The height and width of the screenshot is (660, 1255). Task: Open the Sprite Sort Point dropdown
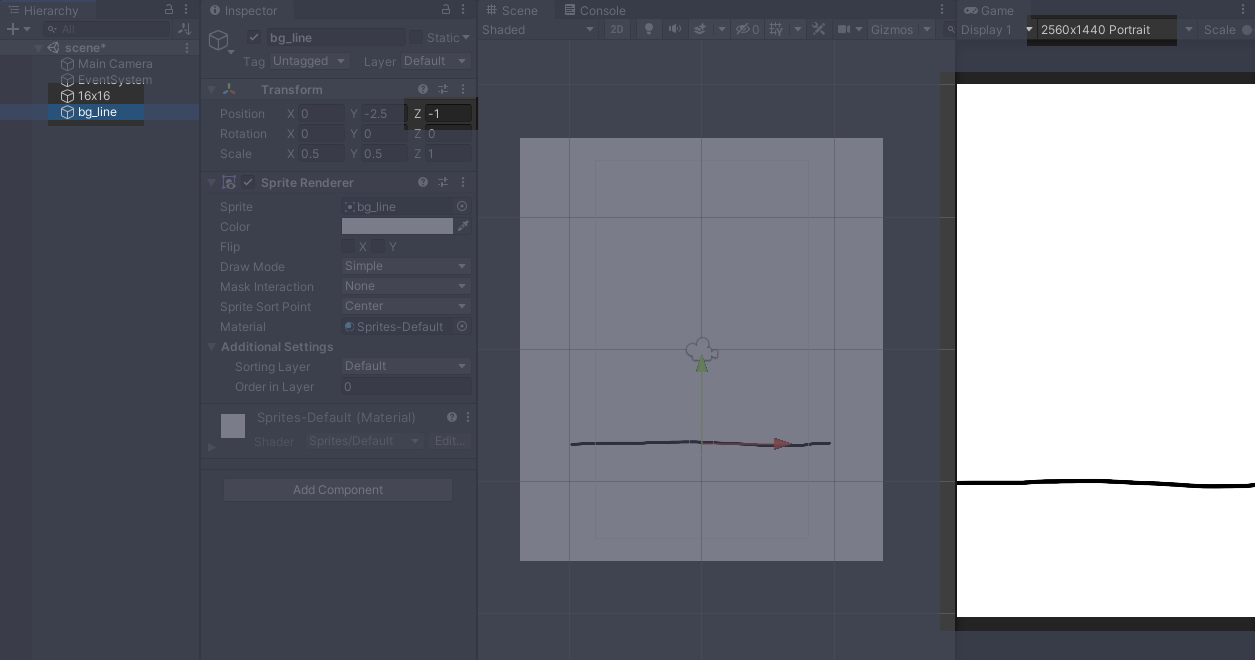point(406,306)
